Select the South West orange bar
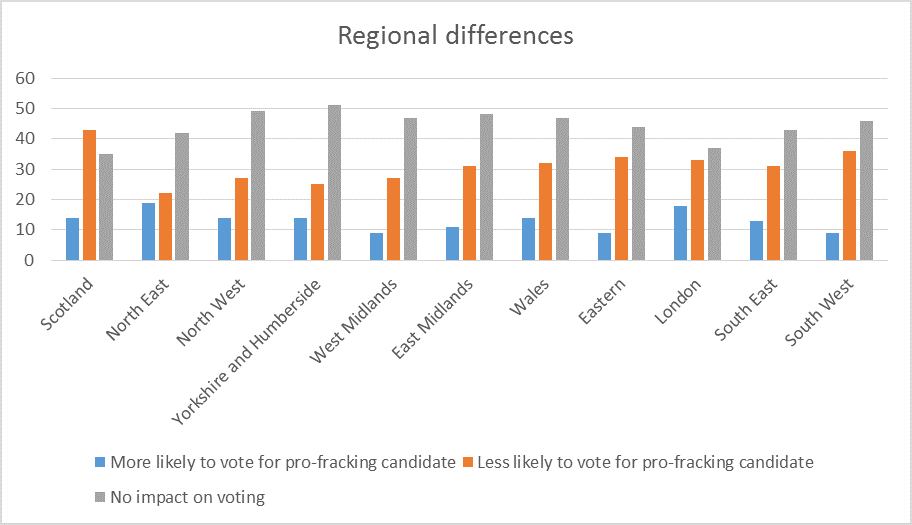Screen dimensions: 912x525 (848, 206)
